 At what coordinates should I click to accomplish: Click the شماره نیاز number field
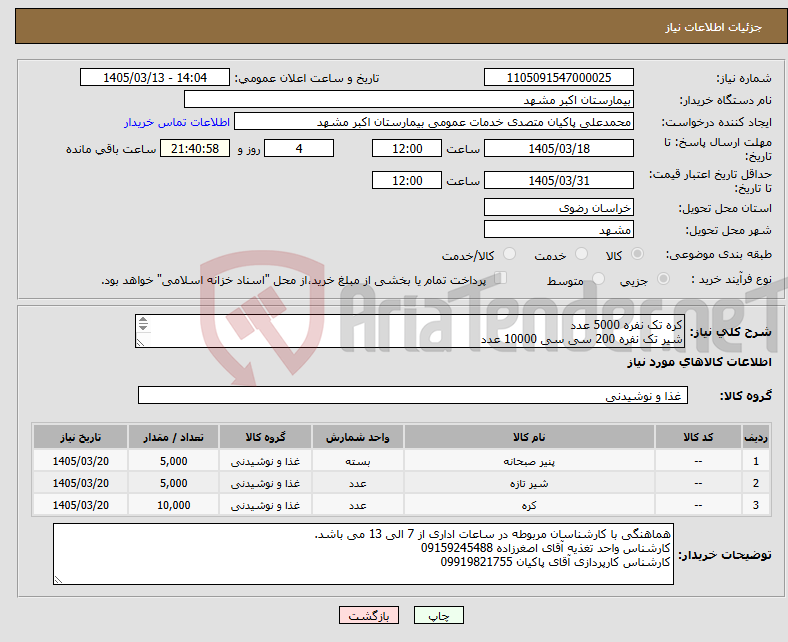tap(558, 77)
